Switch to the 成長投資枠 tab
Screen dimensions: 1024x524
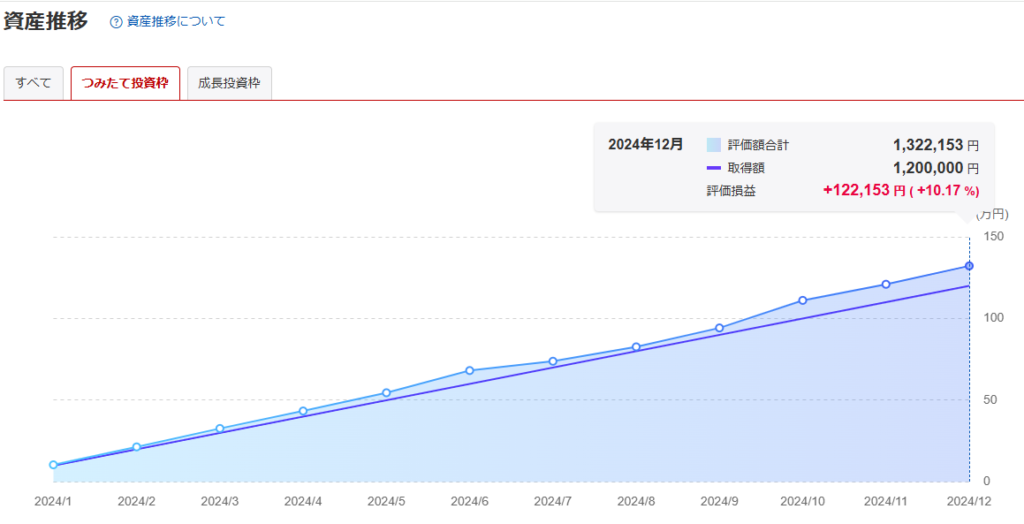pyautogui.click(x=229, y=83)
